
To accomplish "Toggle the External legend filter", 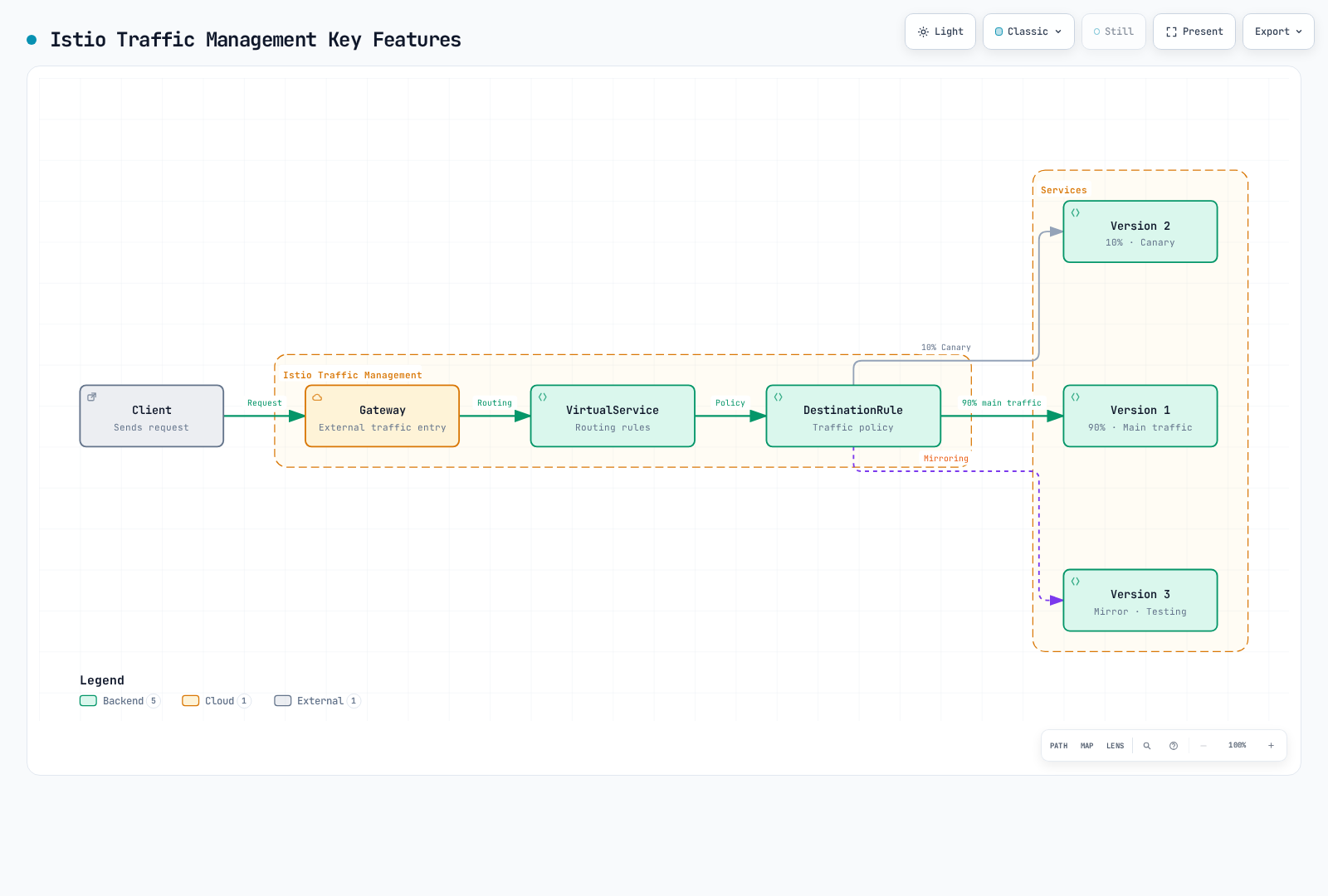I will point(317,701).
